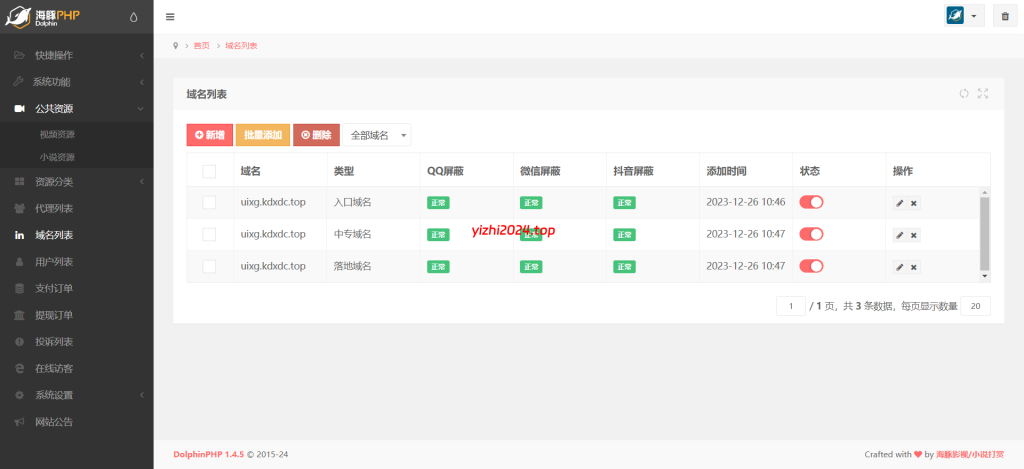Open the 全部域名 filter dropdown
This screenshot has width=1024, height=469.
click(x=377, y=135)
